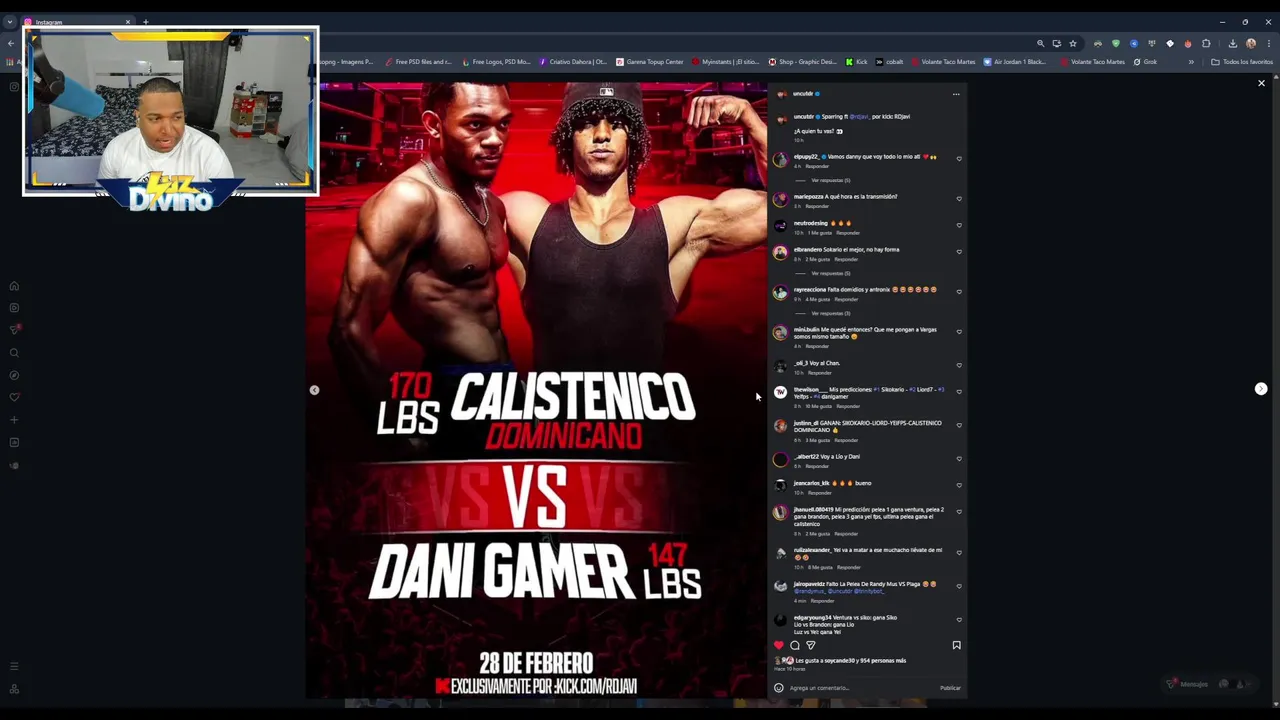Unlike the post via red heart icon
The image size is (1280, 720).
coord(779,645)
